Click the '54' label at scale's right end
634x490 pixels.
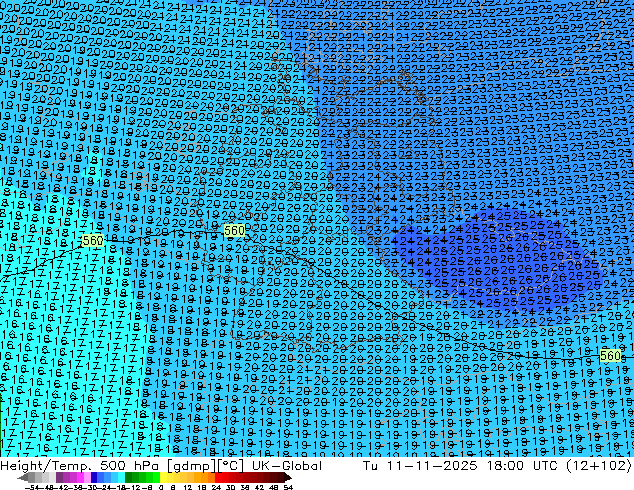[x=287, y=488]
